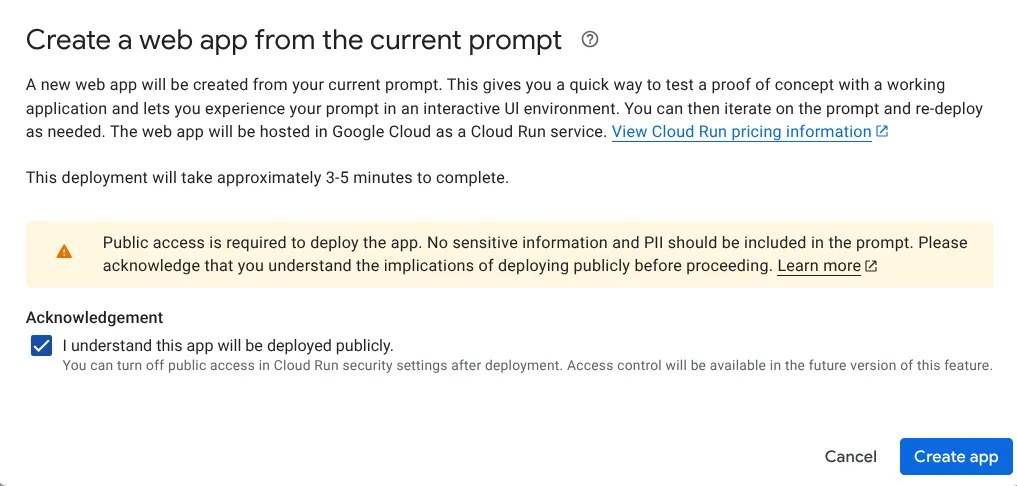This screenshot has height=486, width=1017.
Task: Click the 'Create a web app' dialog title
Action: point(294,40)
